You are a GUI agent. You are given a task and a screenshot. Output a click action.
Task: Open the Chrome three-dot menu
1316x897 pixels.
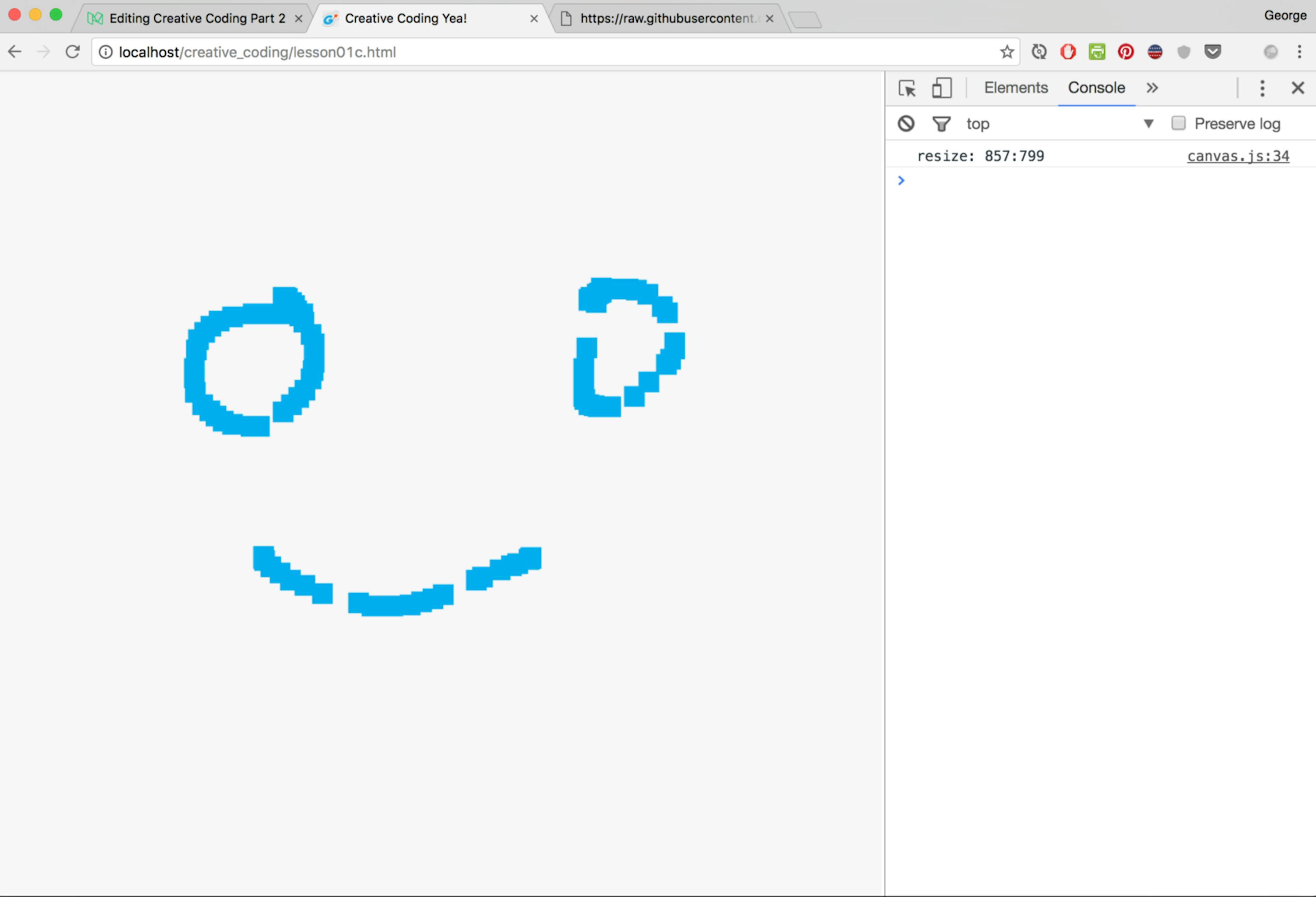coord(1299,52)
